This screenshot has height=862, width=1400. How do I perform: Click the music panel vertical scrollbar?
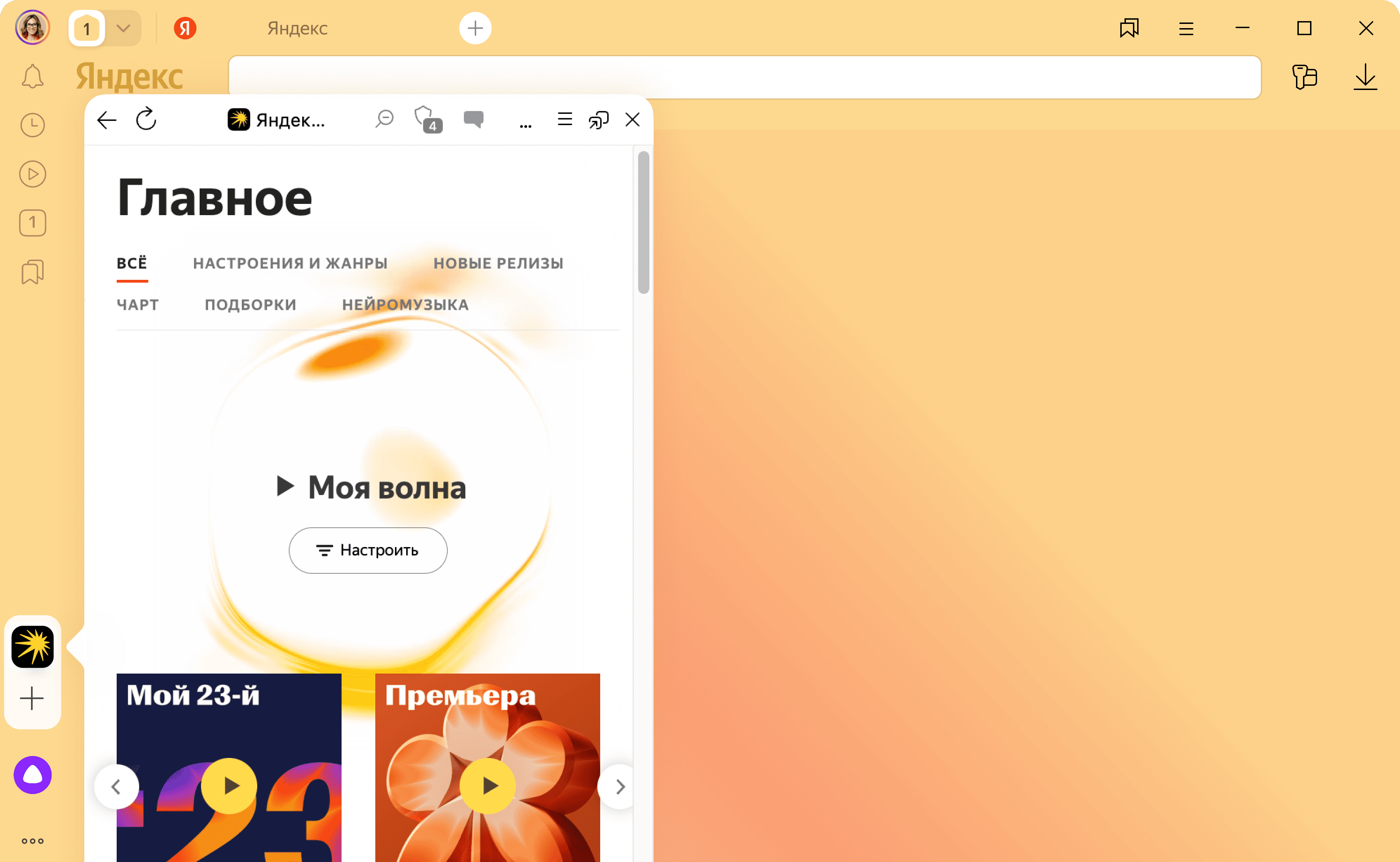tap(643, 222)
